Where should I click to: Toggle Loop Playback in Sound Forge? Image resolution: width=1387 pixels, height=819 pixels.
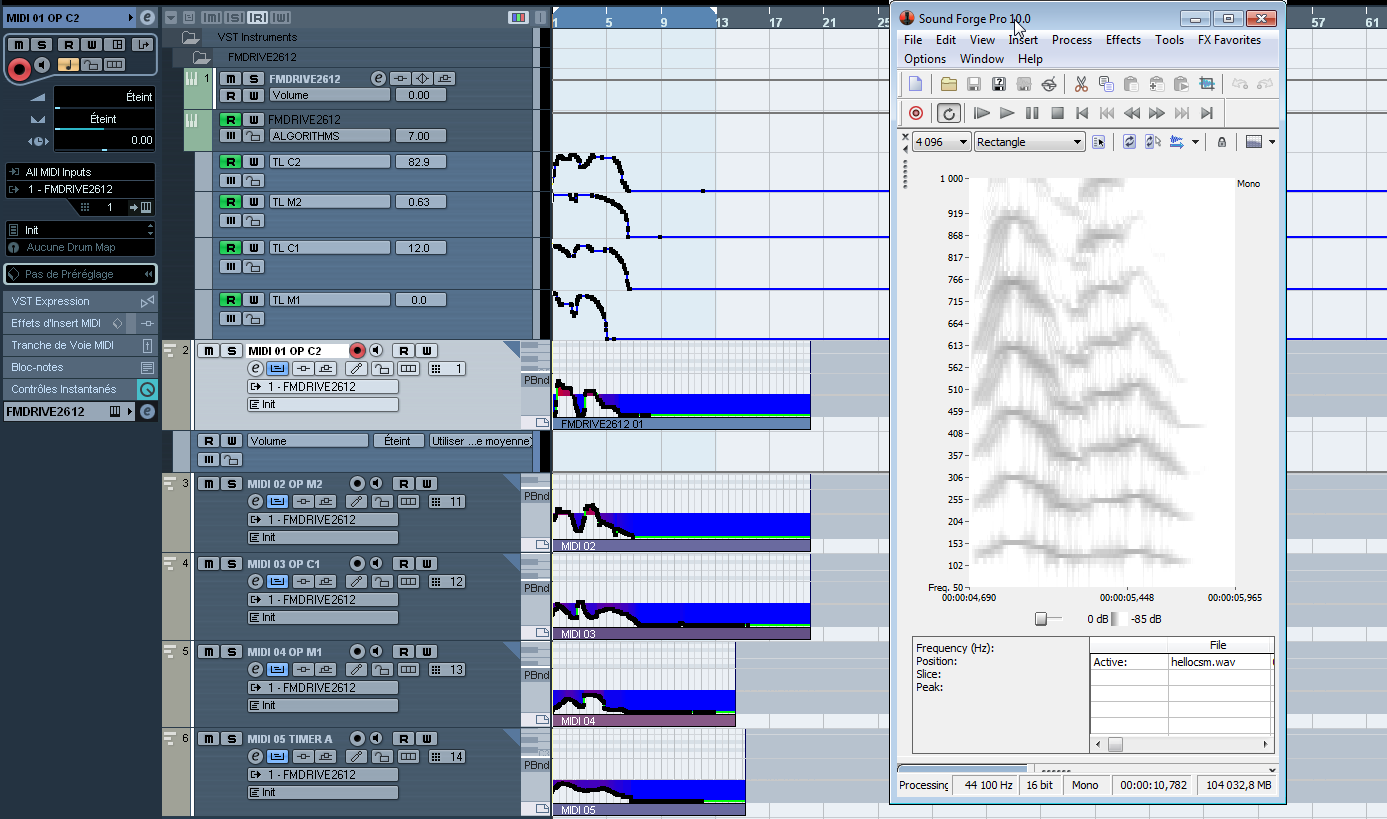pyautogui.click(x=949, y=114)
